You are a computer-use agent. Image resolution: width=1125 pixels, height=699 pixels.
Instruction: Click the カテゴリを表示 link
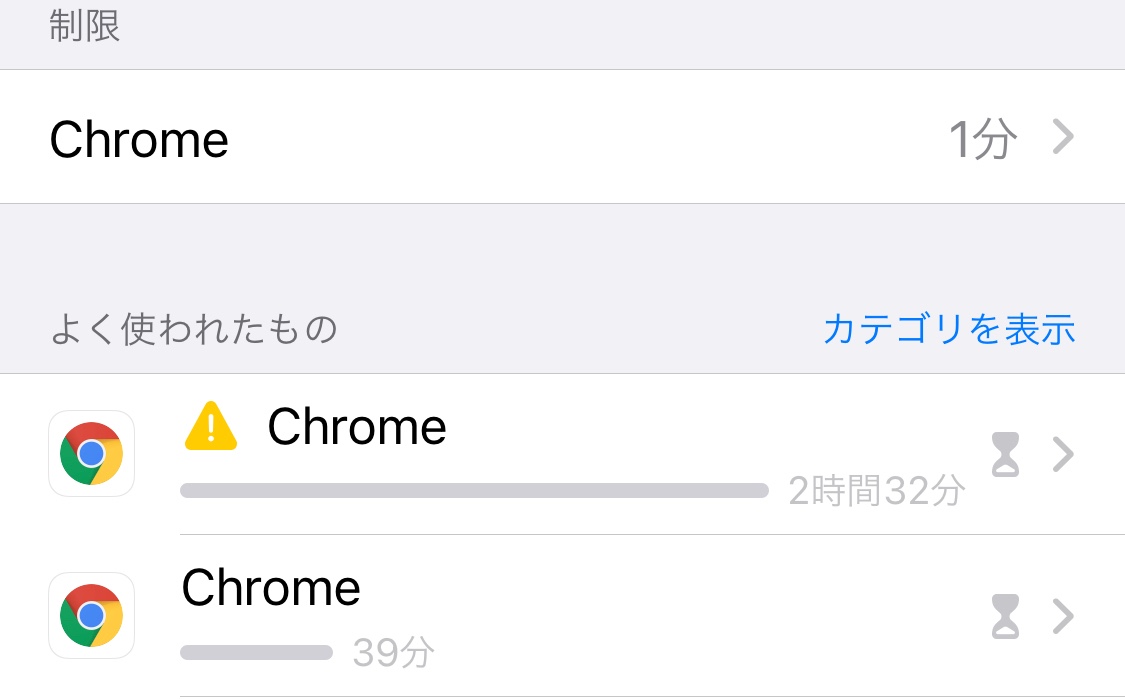(948, 329)
